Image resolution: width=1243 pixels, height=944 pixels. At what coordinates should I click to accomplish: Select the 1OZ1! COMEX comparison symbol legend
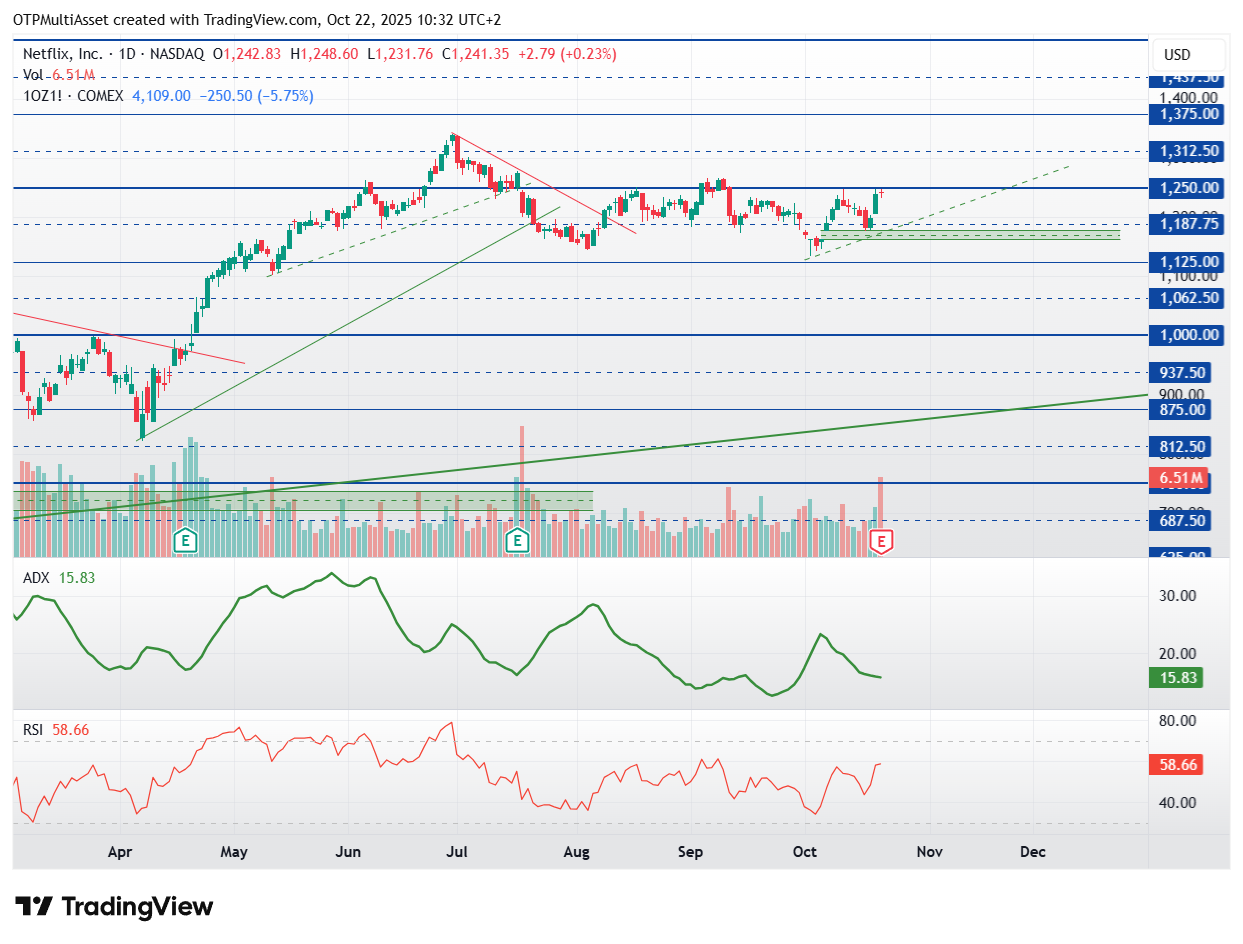(x=72, y=96)
